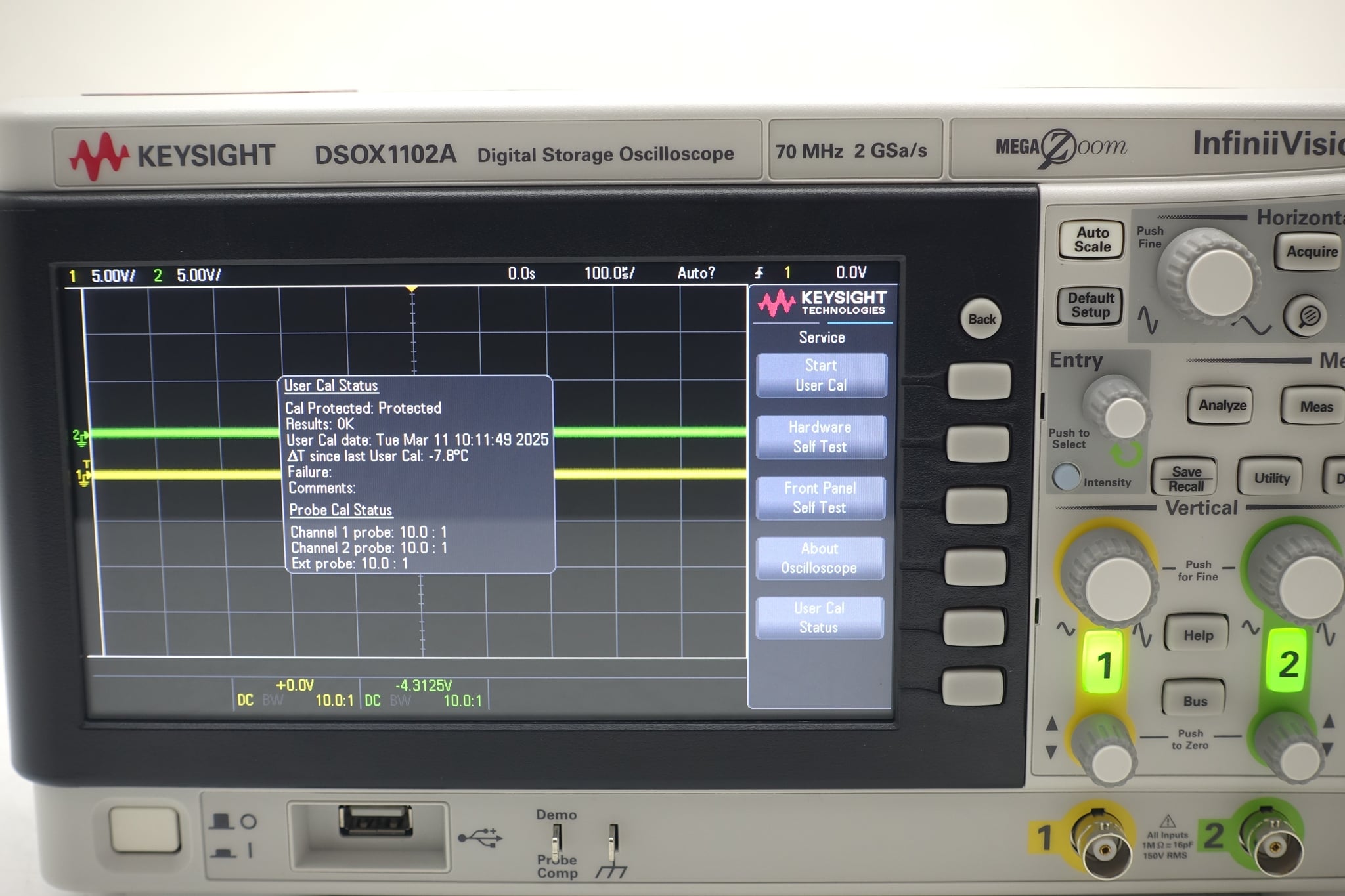The width and height of the screenshot is (1345, 896).
Task: Tap the User Cal date line
Action: (x=417, y=440)
